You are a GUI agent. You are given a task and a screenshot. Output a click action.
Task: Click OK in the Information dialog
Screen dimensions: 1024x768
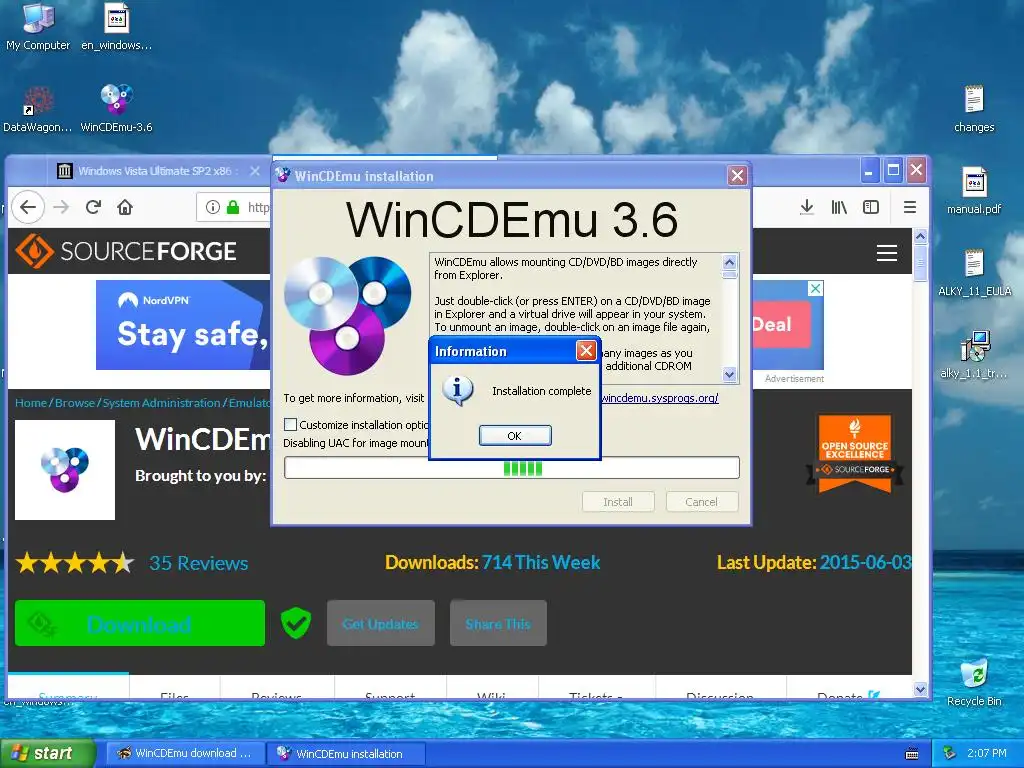[515, 436]
